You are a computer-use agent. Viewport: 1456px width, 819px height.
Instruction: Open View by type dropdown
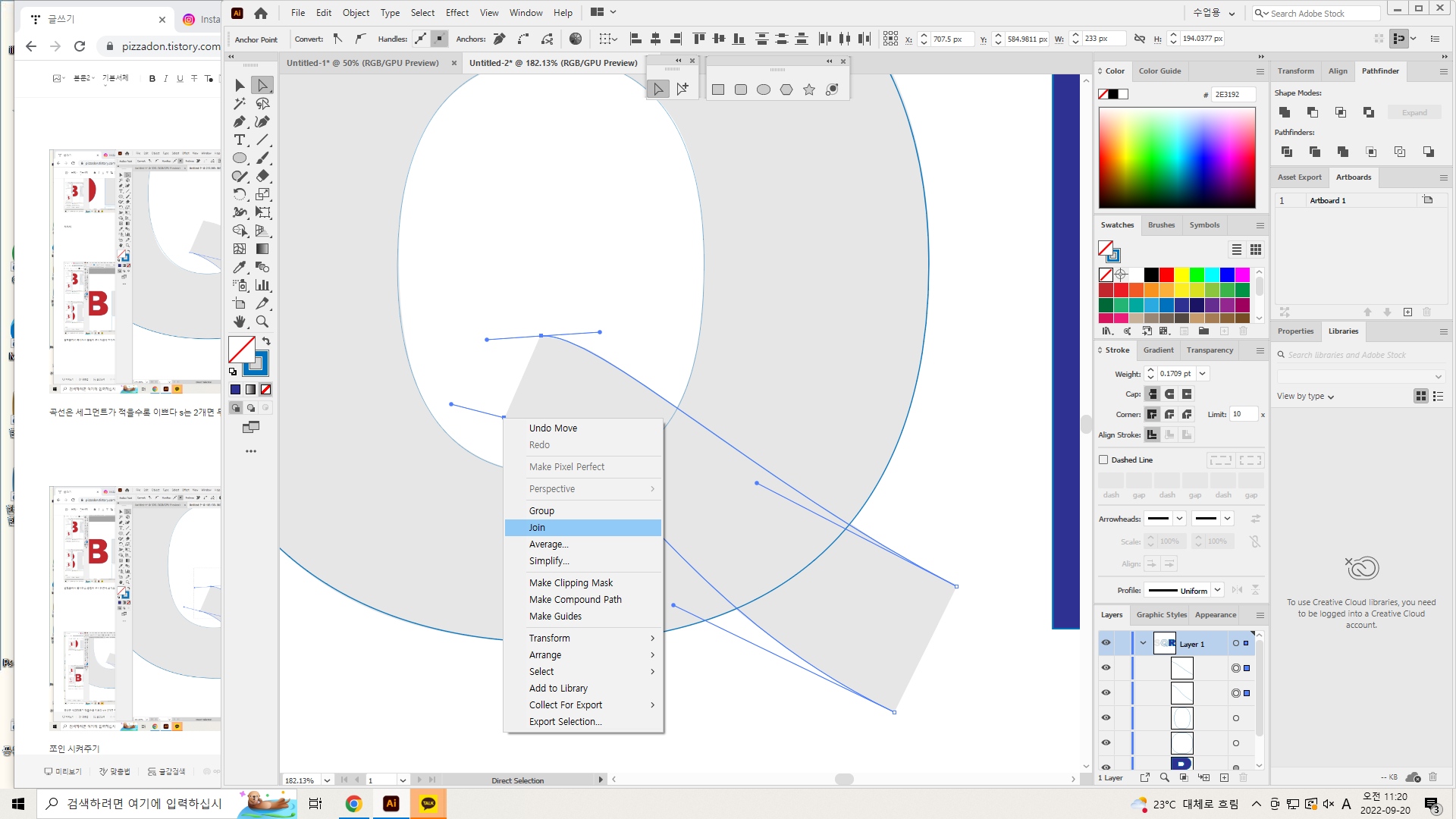[x=1305, y=396]
